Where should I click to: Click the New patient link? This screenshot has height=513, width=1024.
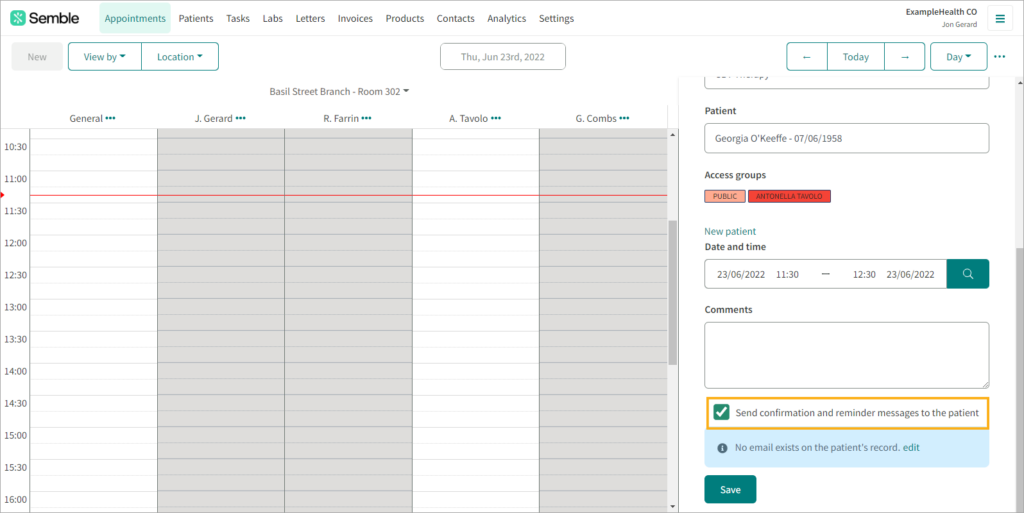pos(730,231)
